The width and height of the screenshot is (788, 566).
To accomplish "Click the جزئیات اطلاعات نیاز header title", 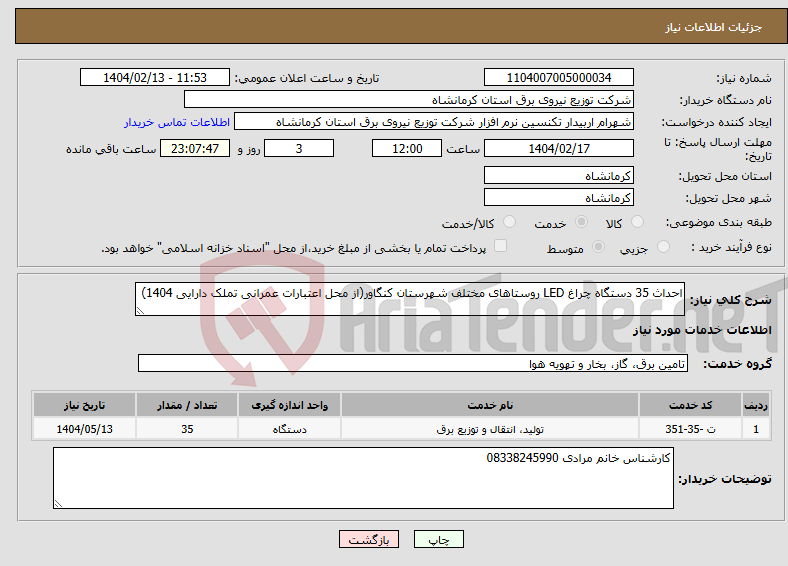I will (714, 27).
